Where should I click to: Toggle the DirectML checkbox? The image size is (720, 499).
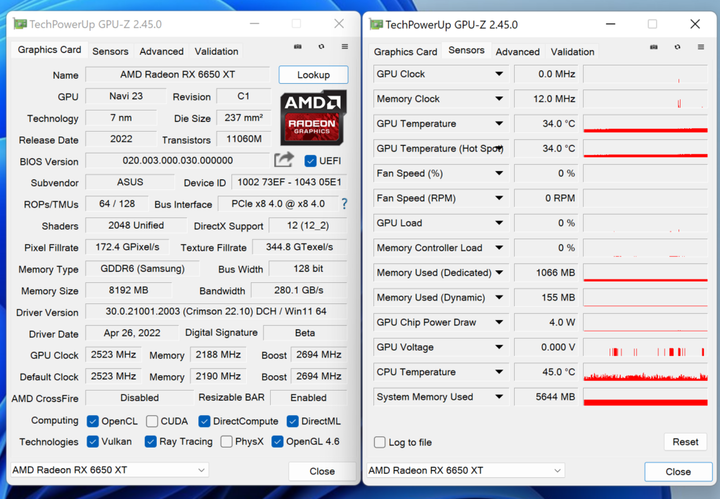(x=292, y=421)
